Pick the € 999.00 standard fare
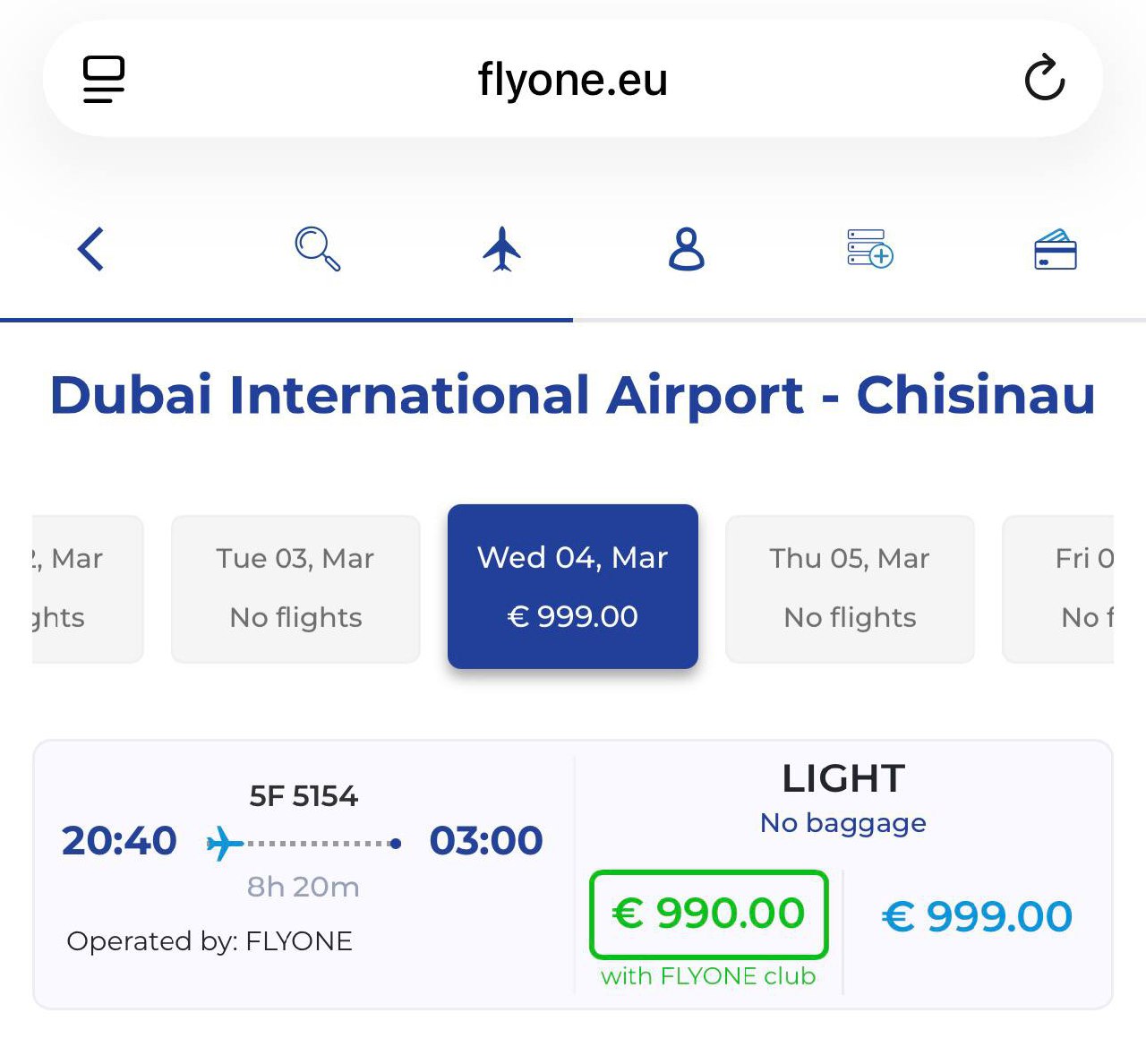This screenshot has height=1064, width=1146. tap(977, 916)
